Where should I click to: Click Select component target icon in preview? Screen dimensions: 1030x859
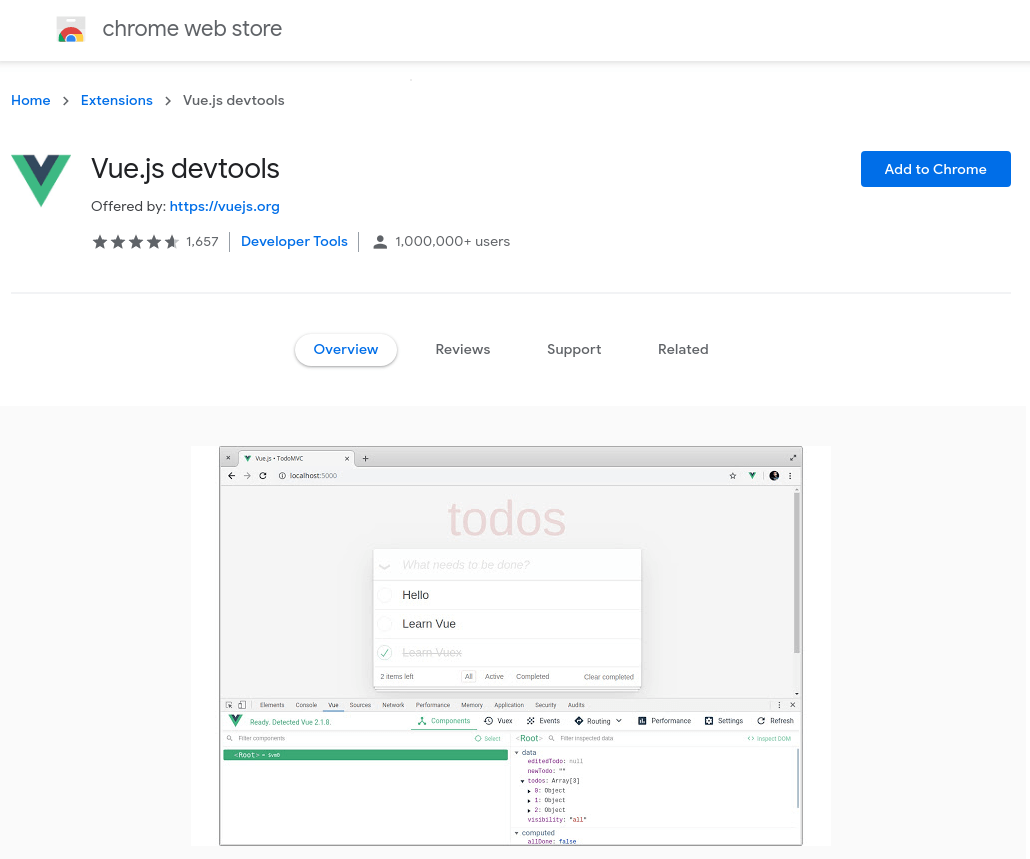(478, 738)
